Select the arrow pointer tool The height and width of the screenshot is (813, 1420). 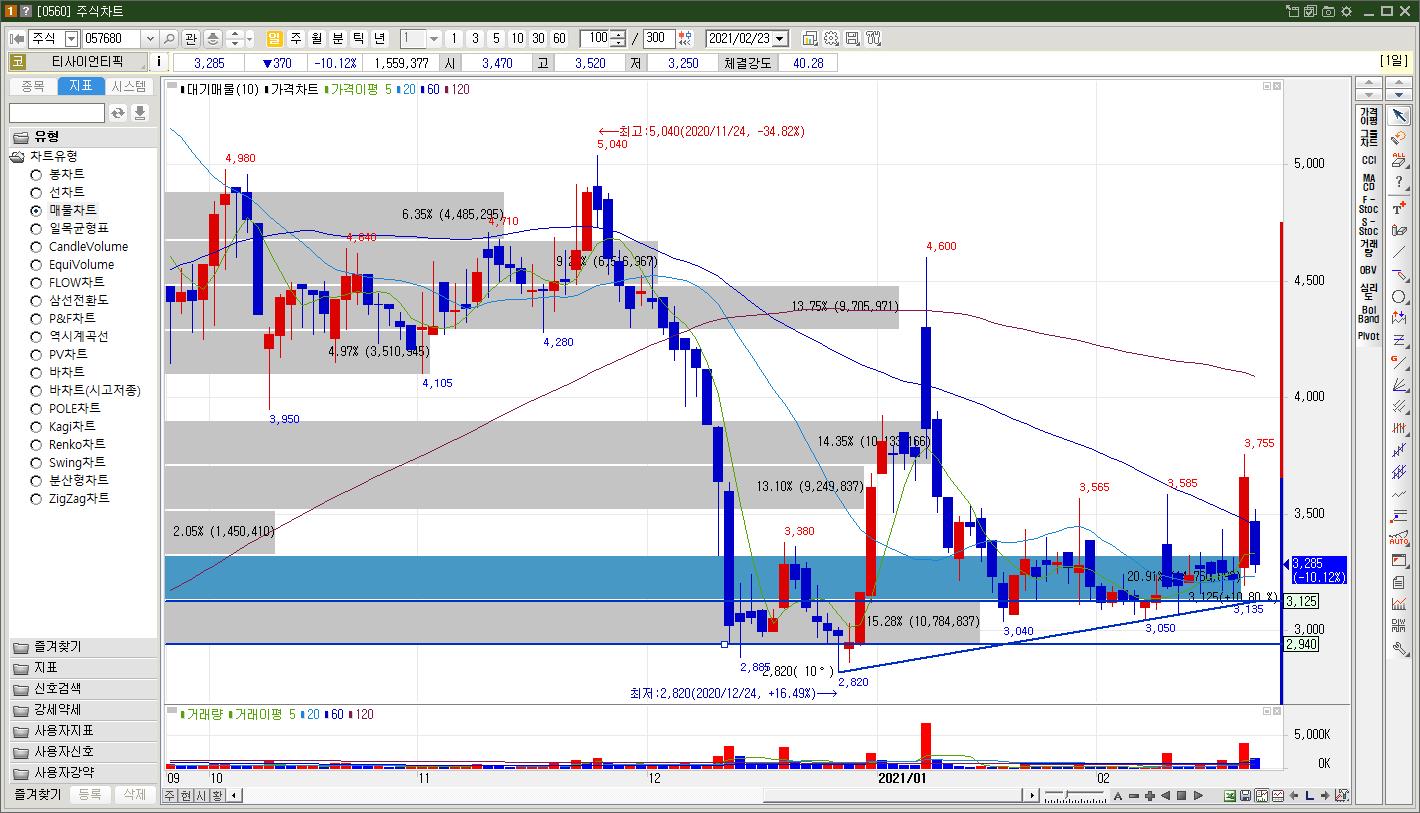click(x=1398, y=115)
